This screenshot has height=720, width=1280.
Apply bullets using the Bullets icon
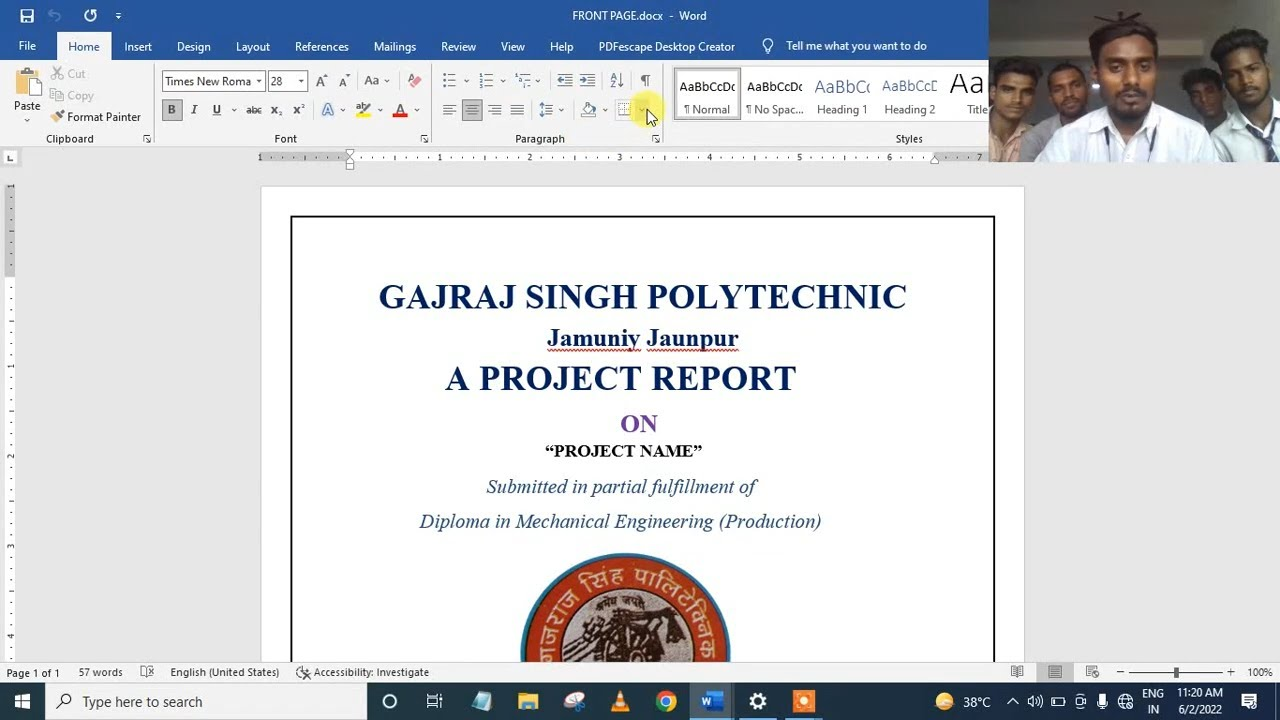448,80
